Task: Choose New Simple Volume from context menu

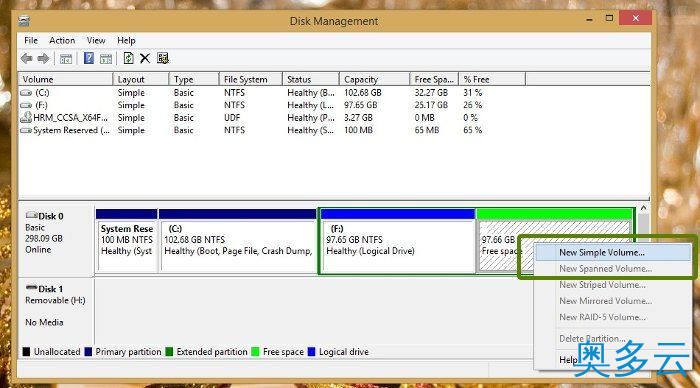Action: click(x=612, y=252)
